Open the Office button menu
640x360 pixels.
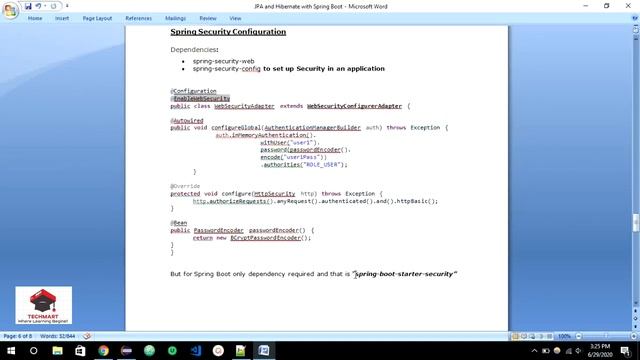point(10,10)
